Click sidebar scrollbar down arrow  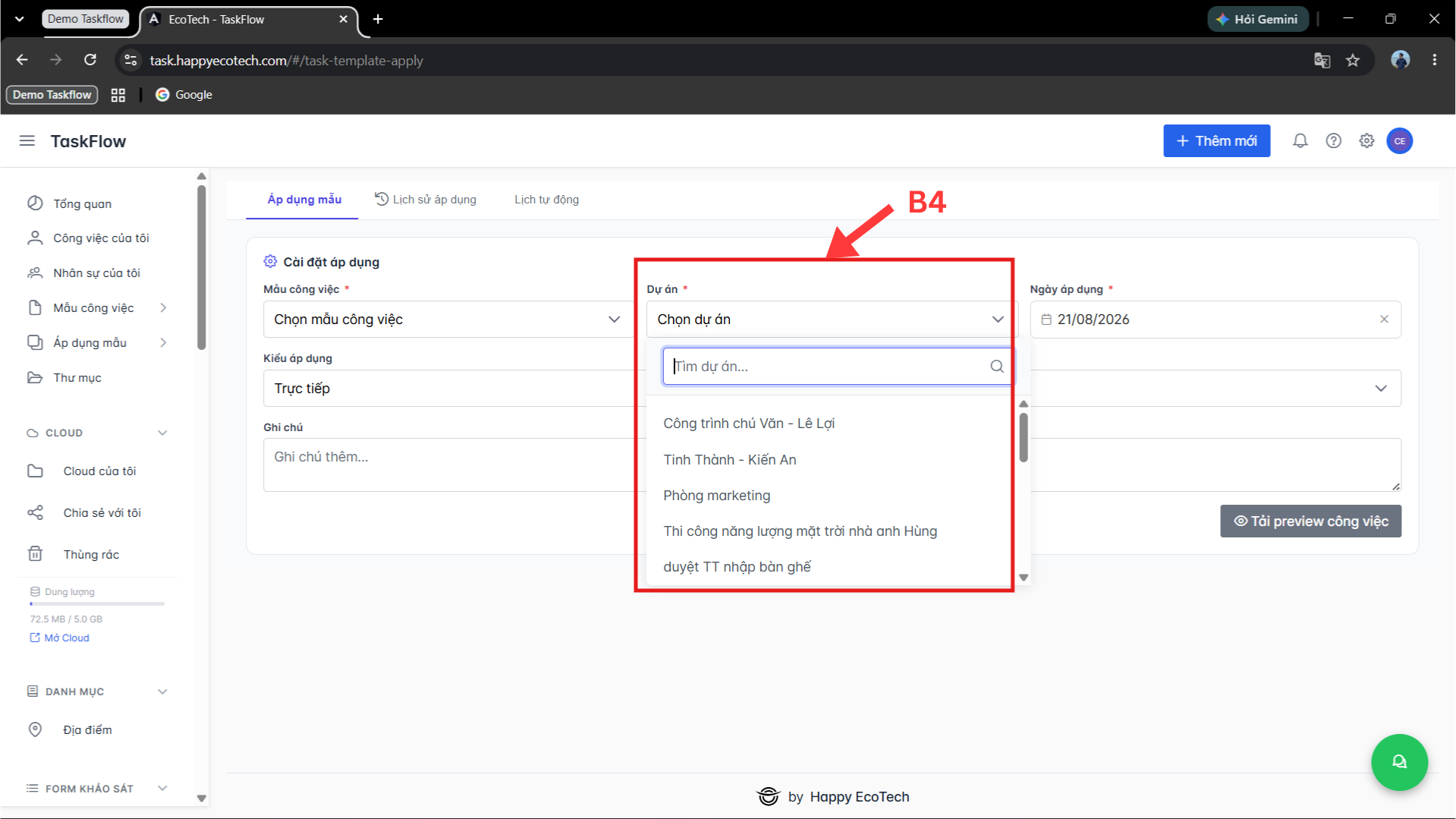click(201, 799)
